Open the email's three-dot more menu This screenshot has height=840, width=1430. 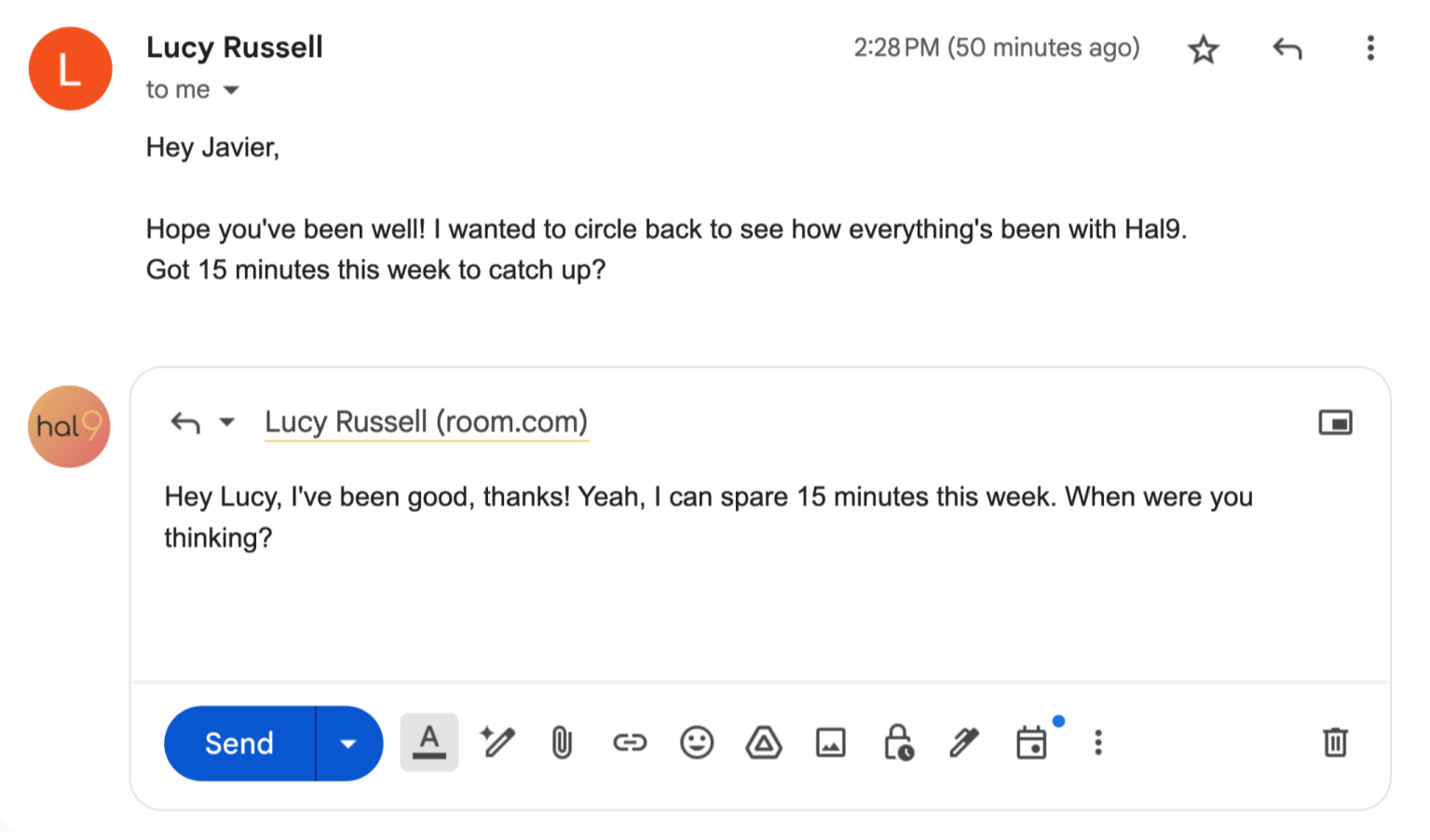(1369, 48)
